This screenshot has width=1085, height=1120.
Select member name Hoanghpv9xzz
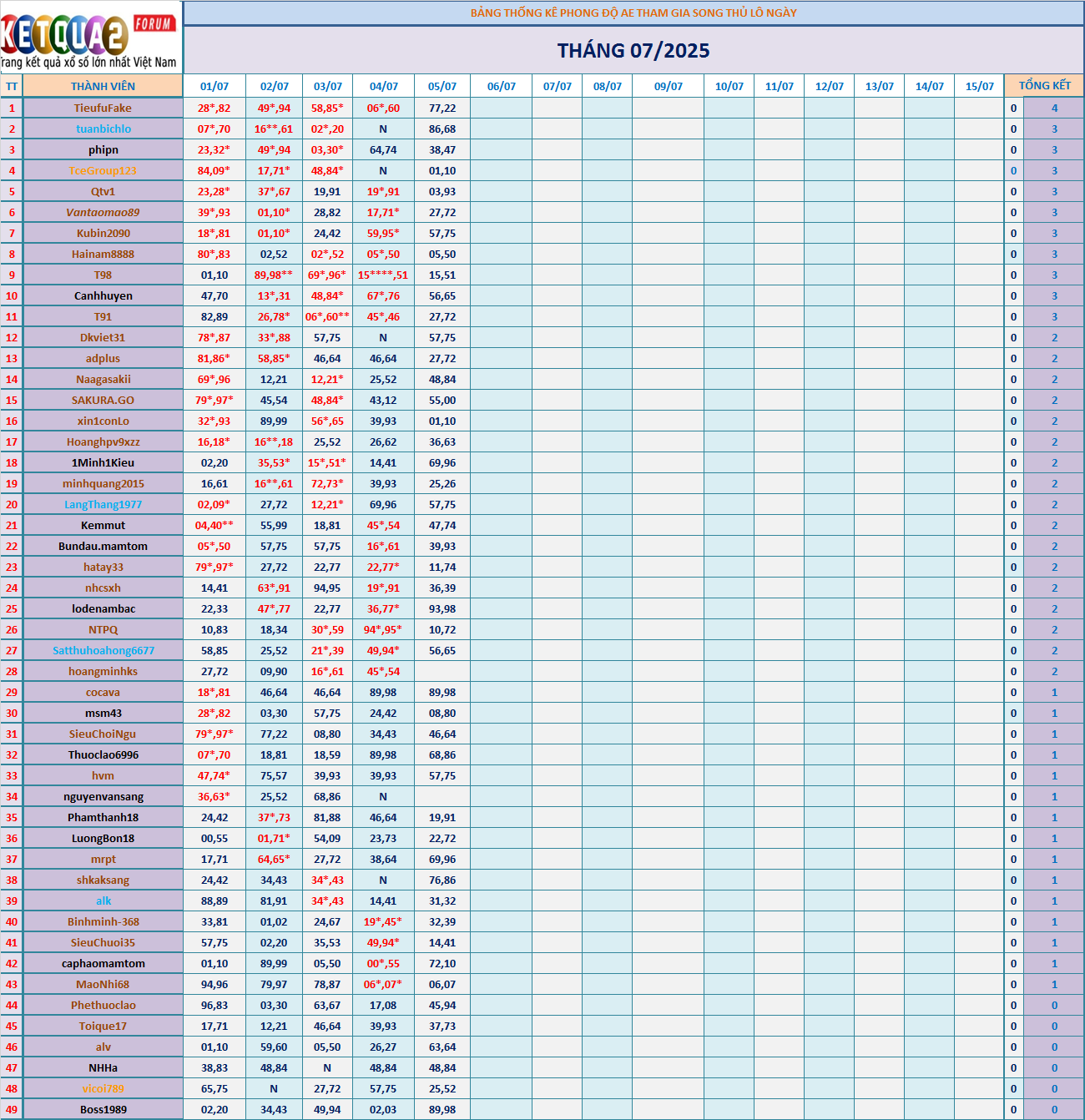103,441
